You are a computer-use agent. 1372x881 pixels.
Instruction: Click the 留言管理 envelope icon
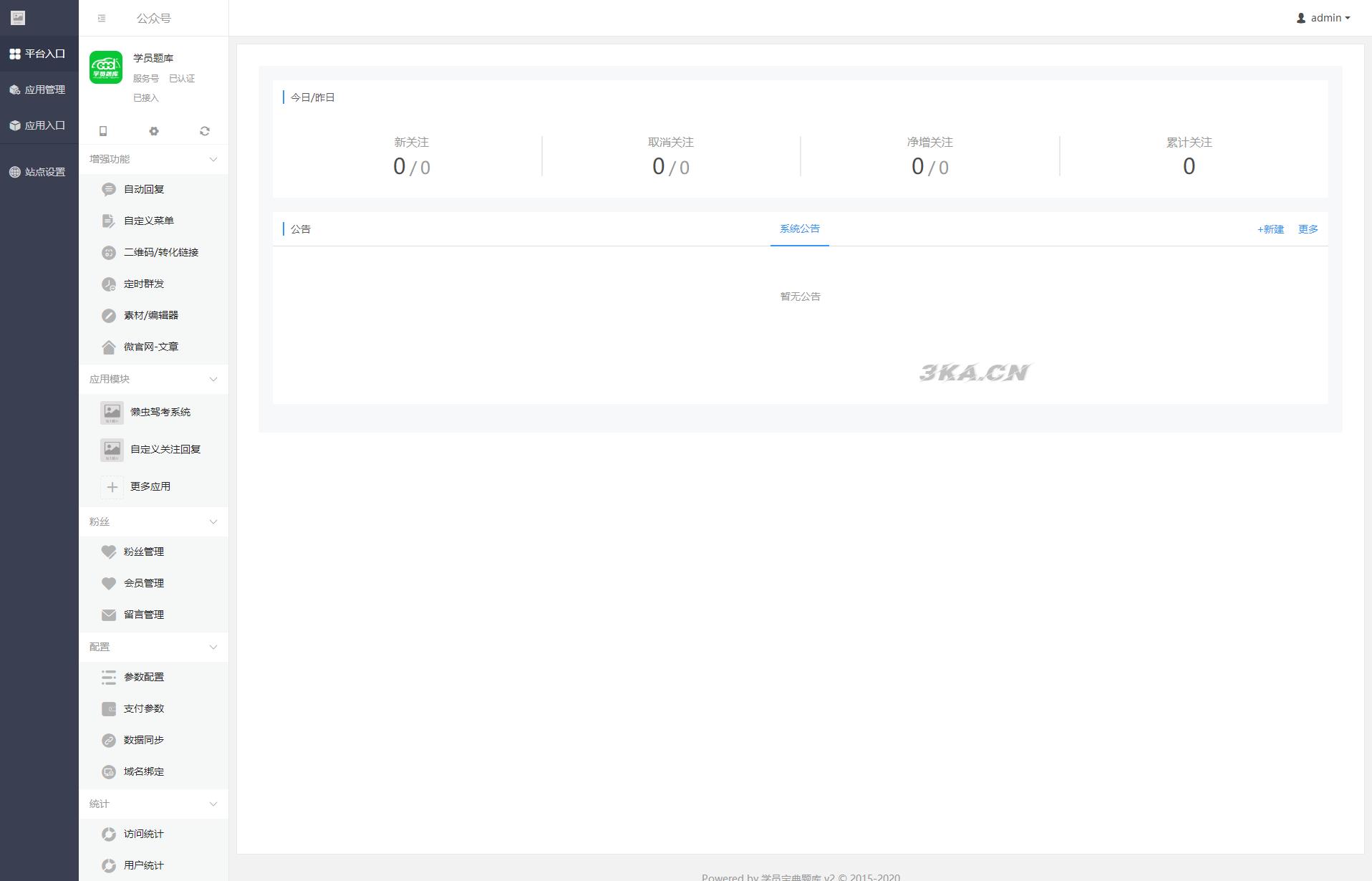[x=109, y=615]
